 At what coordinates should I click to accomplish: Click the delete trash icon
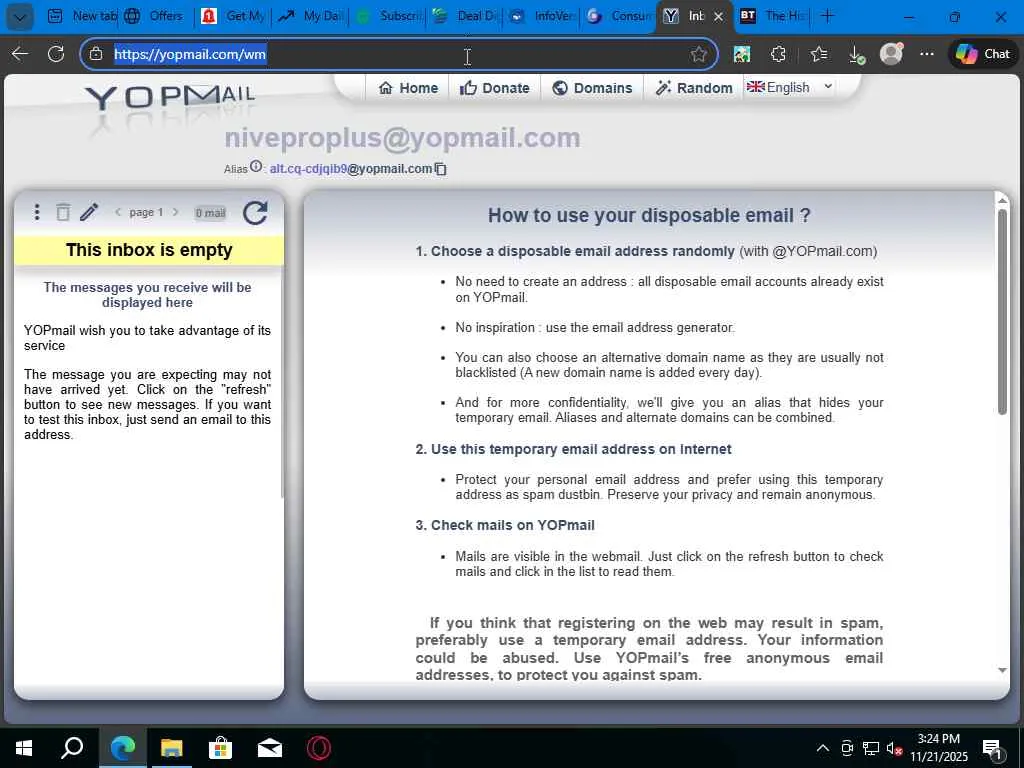(63, 212)
